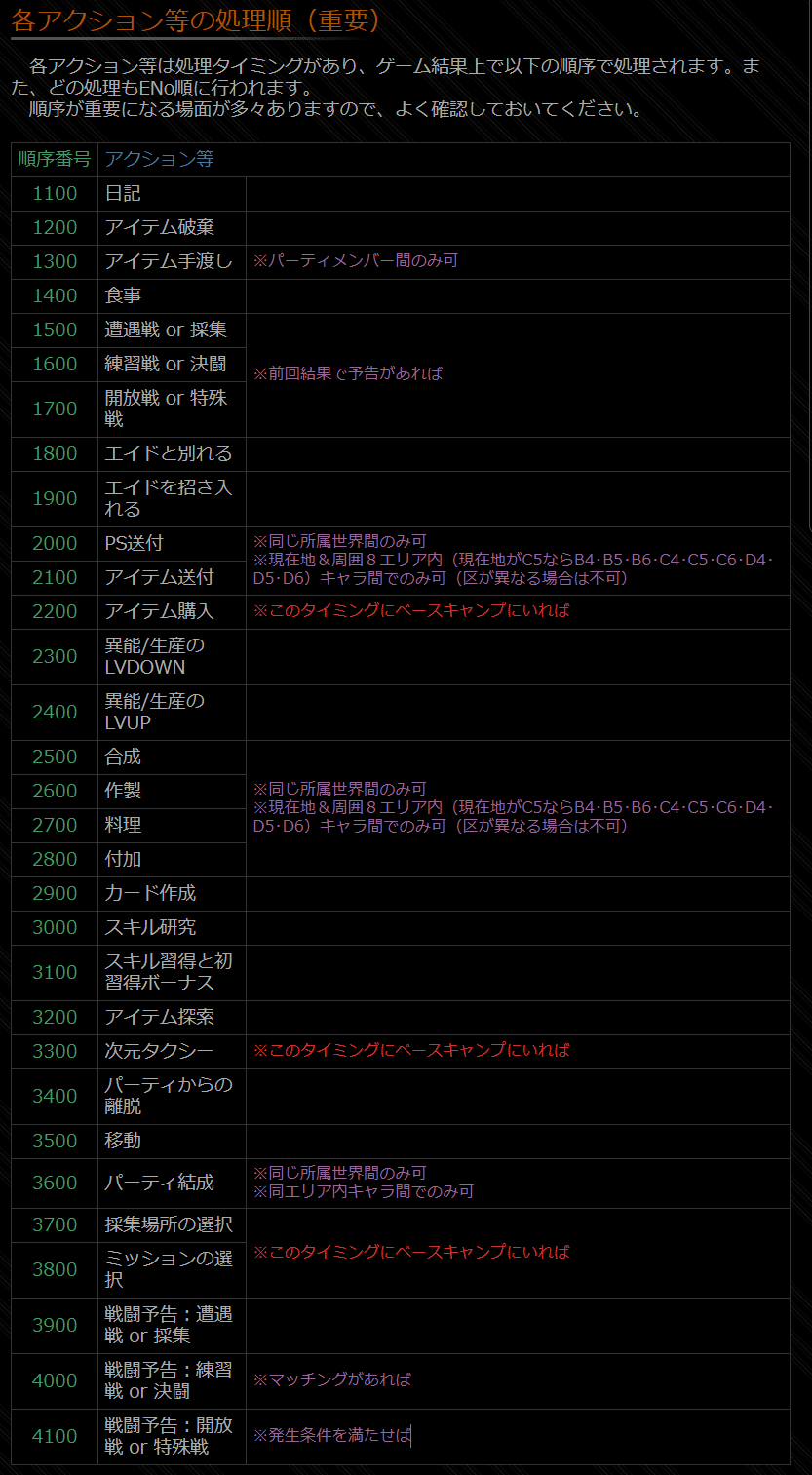Select the 料理 cell
Viewport: 812px width, 1475px height.
click(172, 826)
